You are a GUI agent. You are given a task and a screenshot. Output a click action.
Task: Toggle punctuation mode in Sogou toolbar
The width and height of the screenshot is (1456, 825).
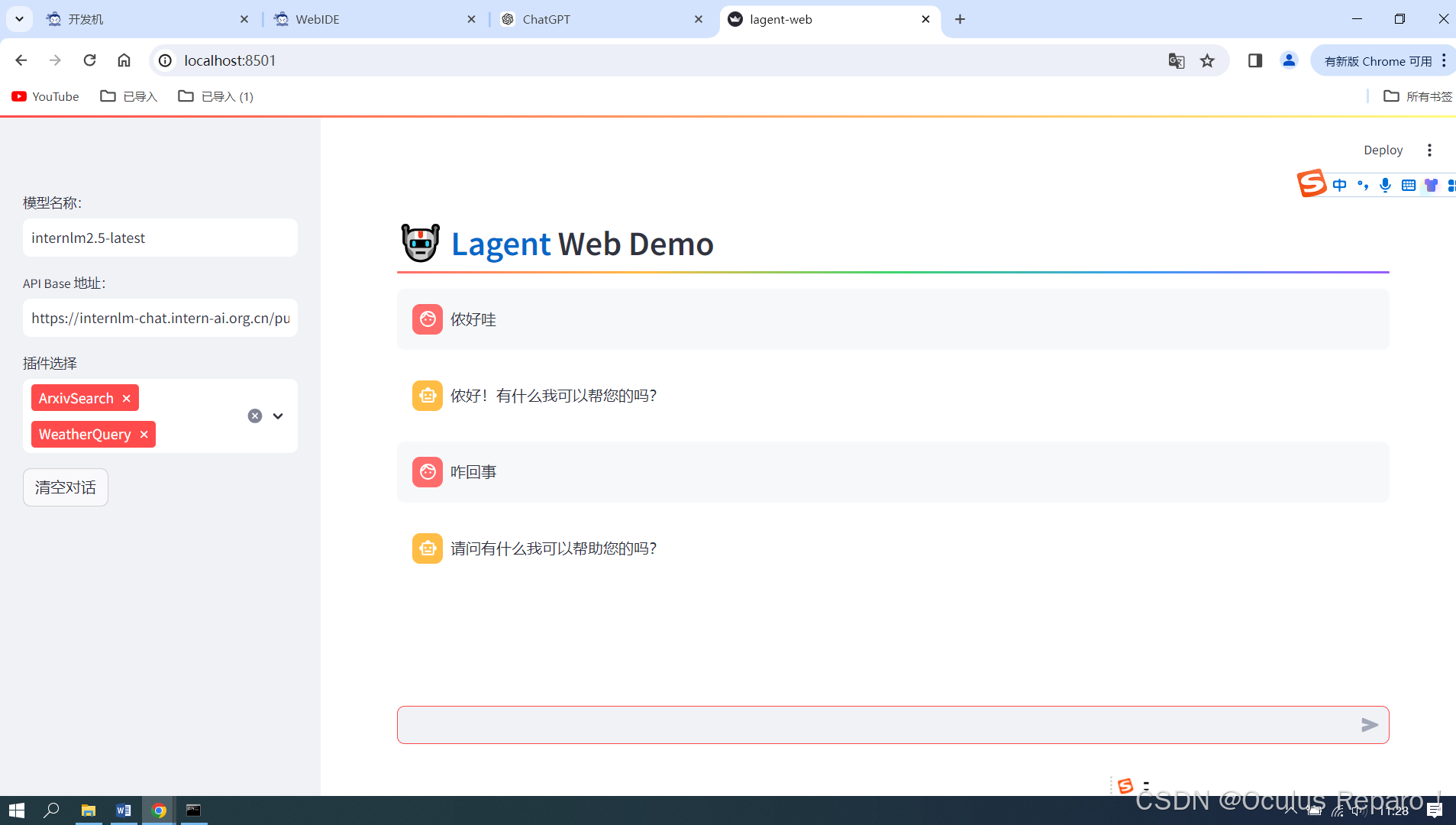click(1364, 185)
